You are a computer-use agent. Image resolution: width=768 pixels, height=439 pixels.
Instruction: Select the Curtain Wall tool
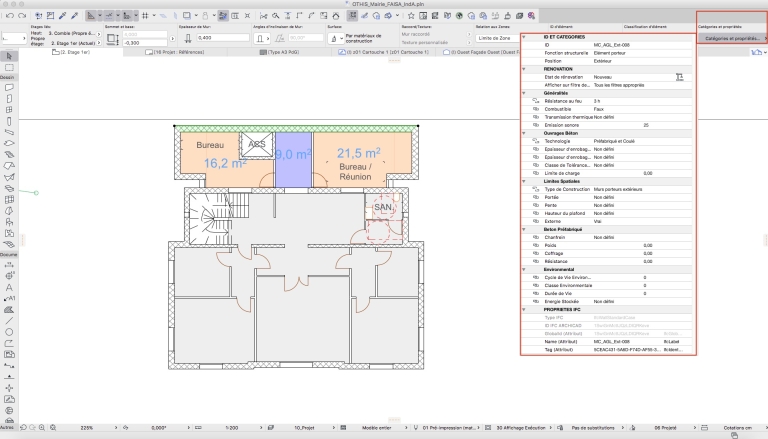tap(9, 200)
